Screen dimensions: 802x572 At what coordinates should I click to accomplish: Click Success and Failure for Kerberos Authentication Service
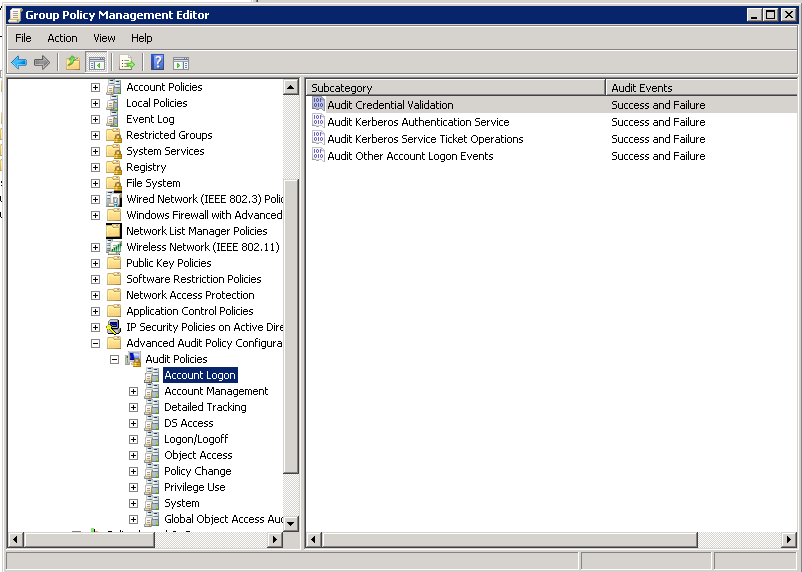pyautogui.click(x=658, y=122)
